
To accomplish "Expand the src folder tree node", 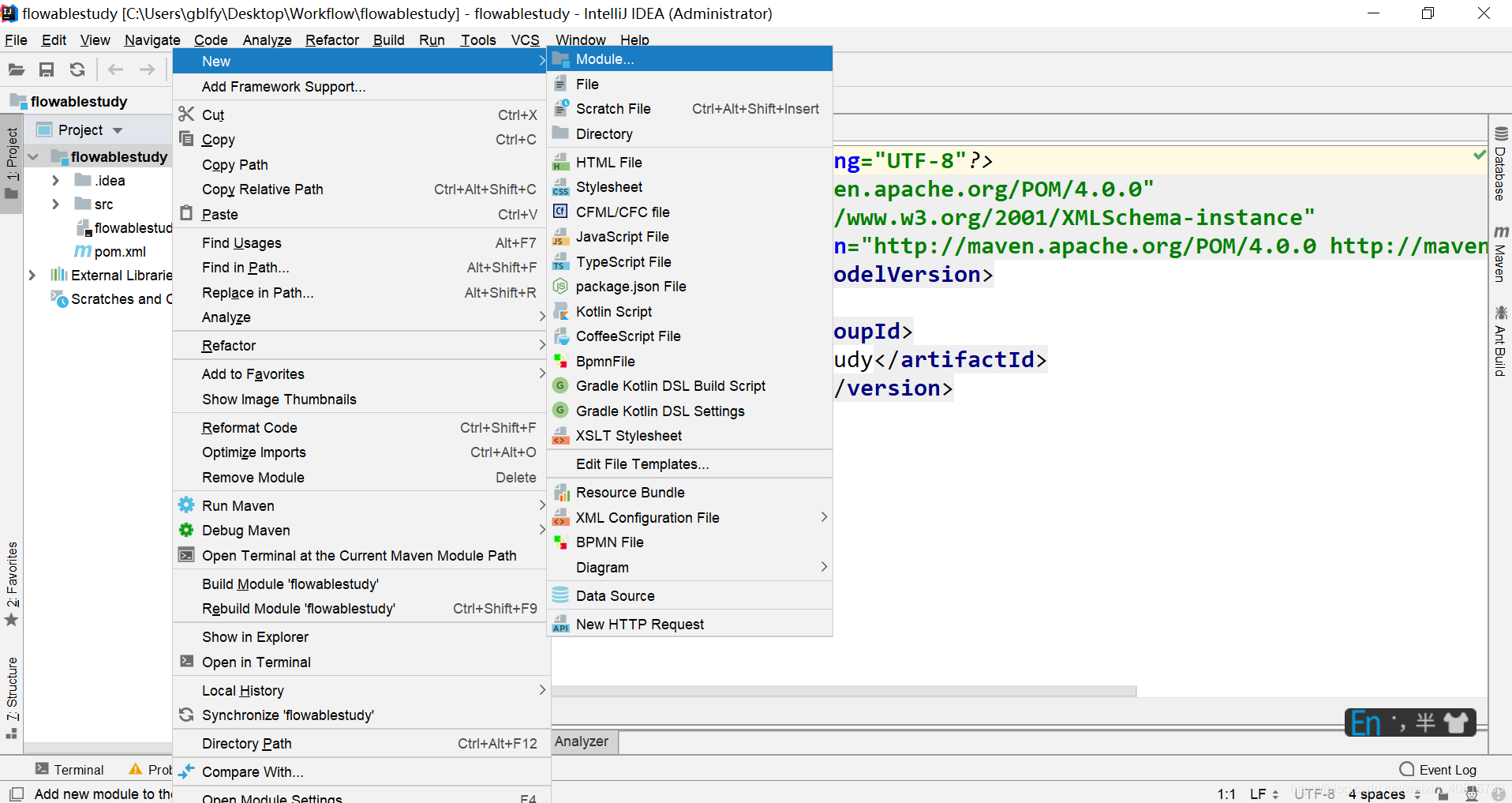I will pyautogui.click(x=55, y=205).
